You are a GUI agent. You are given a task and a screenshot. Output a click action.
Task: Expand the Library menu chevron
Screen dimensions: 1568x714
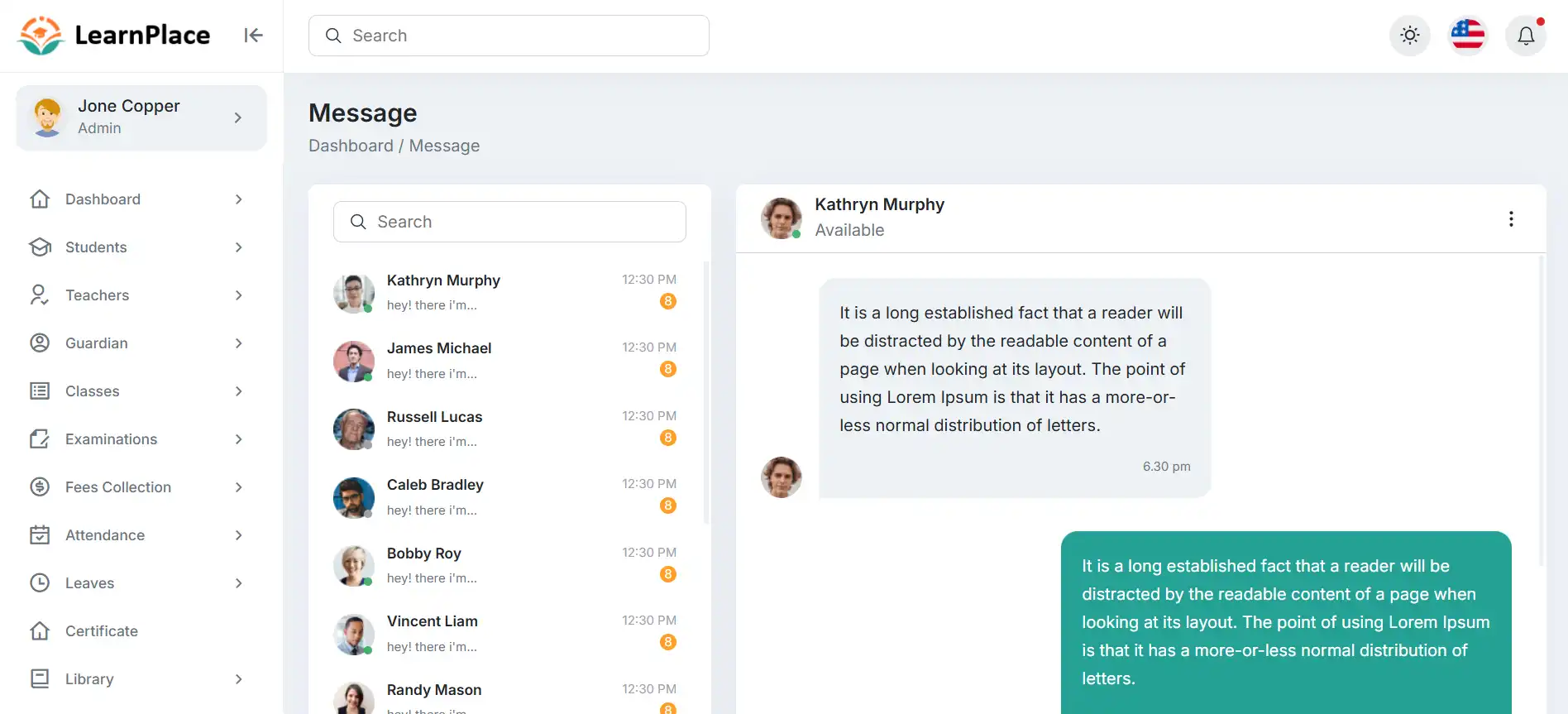[x=238, y=679]
